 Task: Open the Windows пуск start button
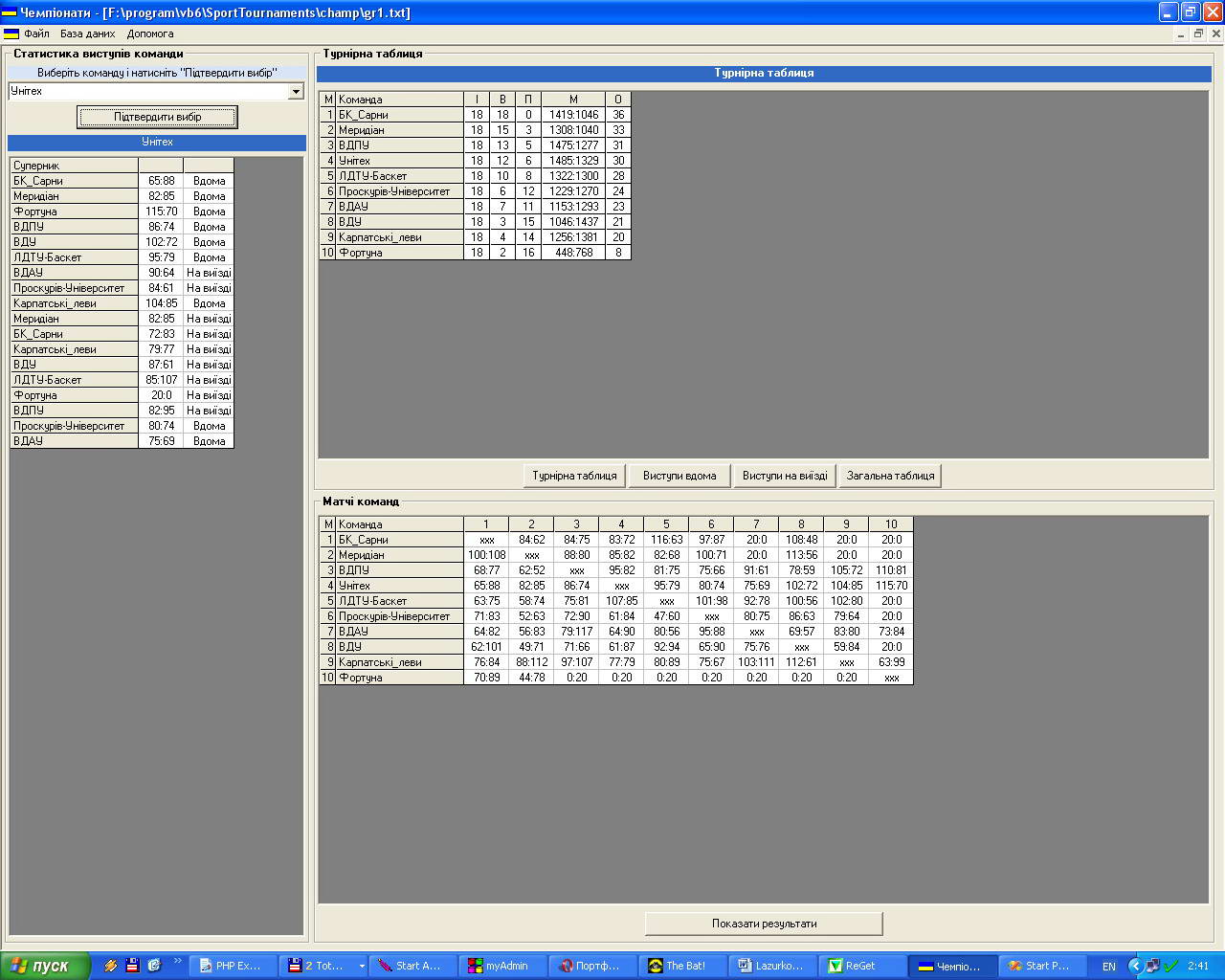(x=45, y=966)
